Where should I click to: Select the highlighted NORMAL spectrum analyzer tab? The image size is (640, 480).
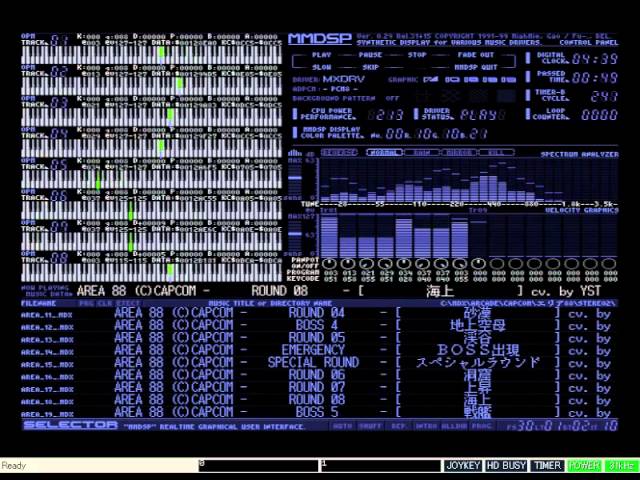(x=384, y=153)
